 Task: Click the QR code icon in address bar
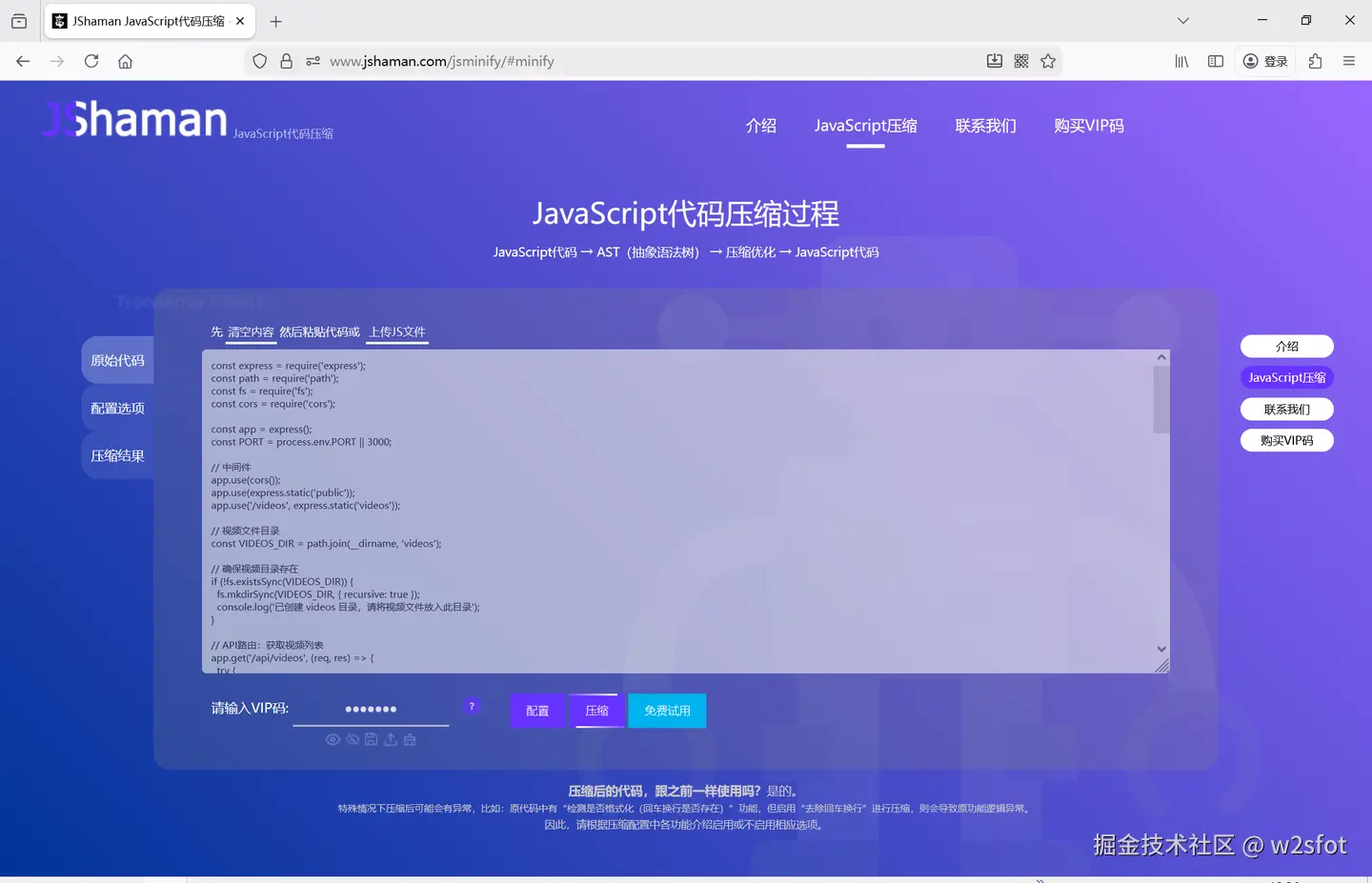[1021, 61]
